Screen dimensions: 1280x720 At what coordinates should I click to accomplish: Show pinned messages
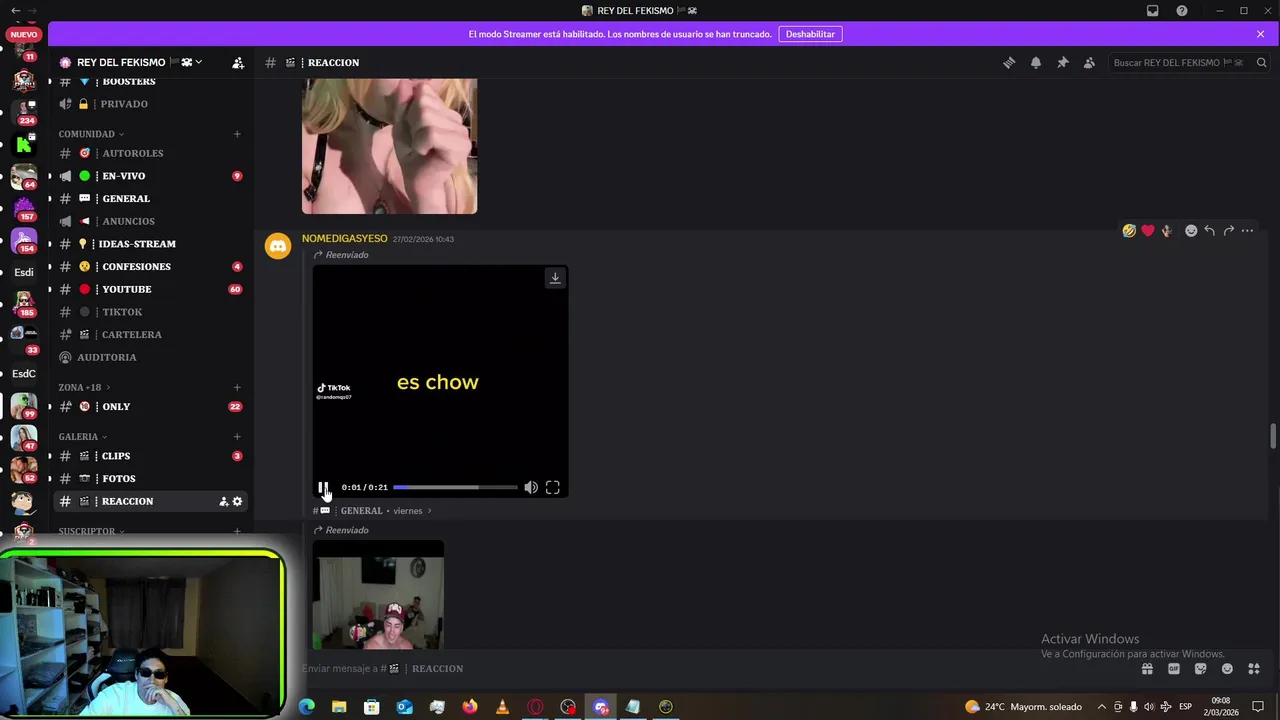coord(1063,62)
